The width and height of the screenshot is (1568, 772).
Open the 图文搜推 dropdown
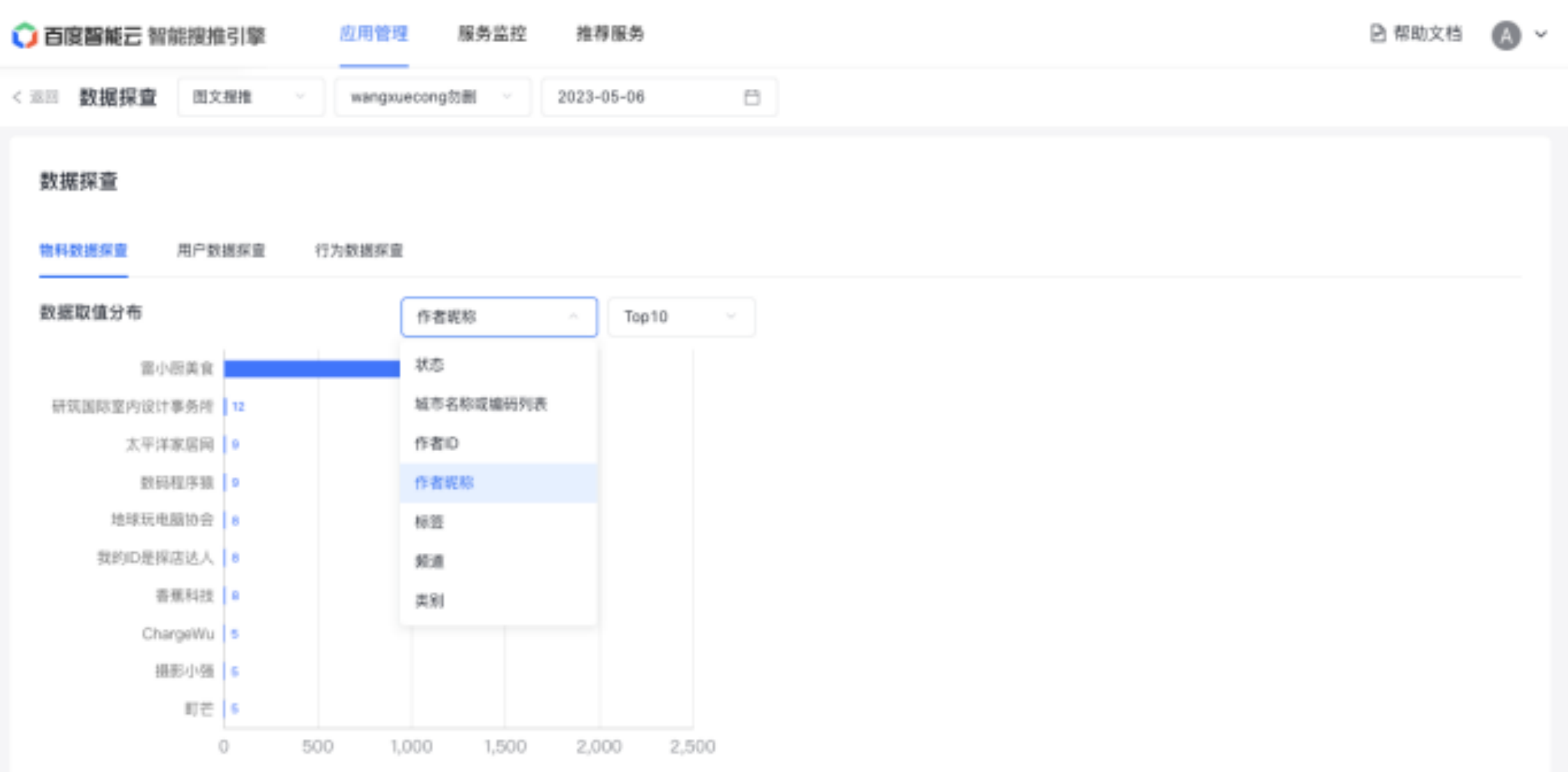[251, 97]
